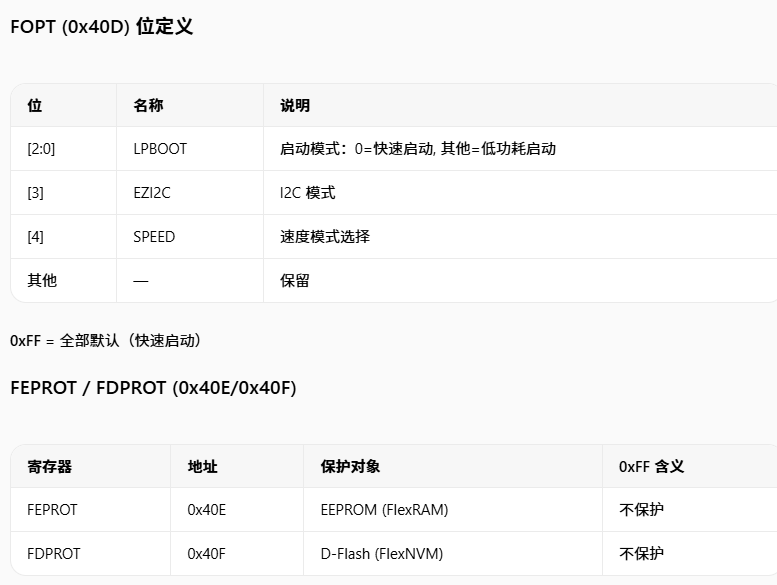Click the D-Flash (FlexNVM) cell

click(x=382, y=554)
